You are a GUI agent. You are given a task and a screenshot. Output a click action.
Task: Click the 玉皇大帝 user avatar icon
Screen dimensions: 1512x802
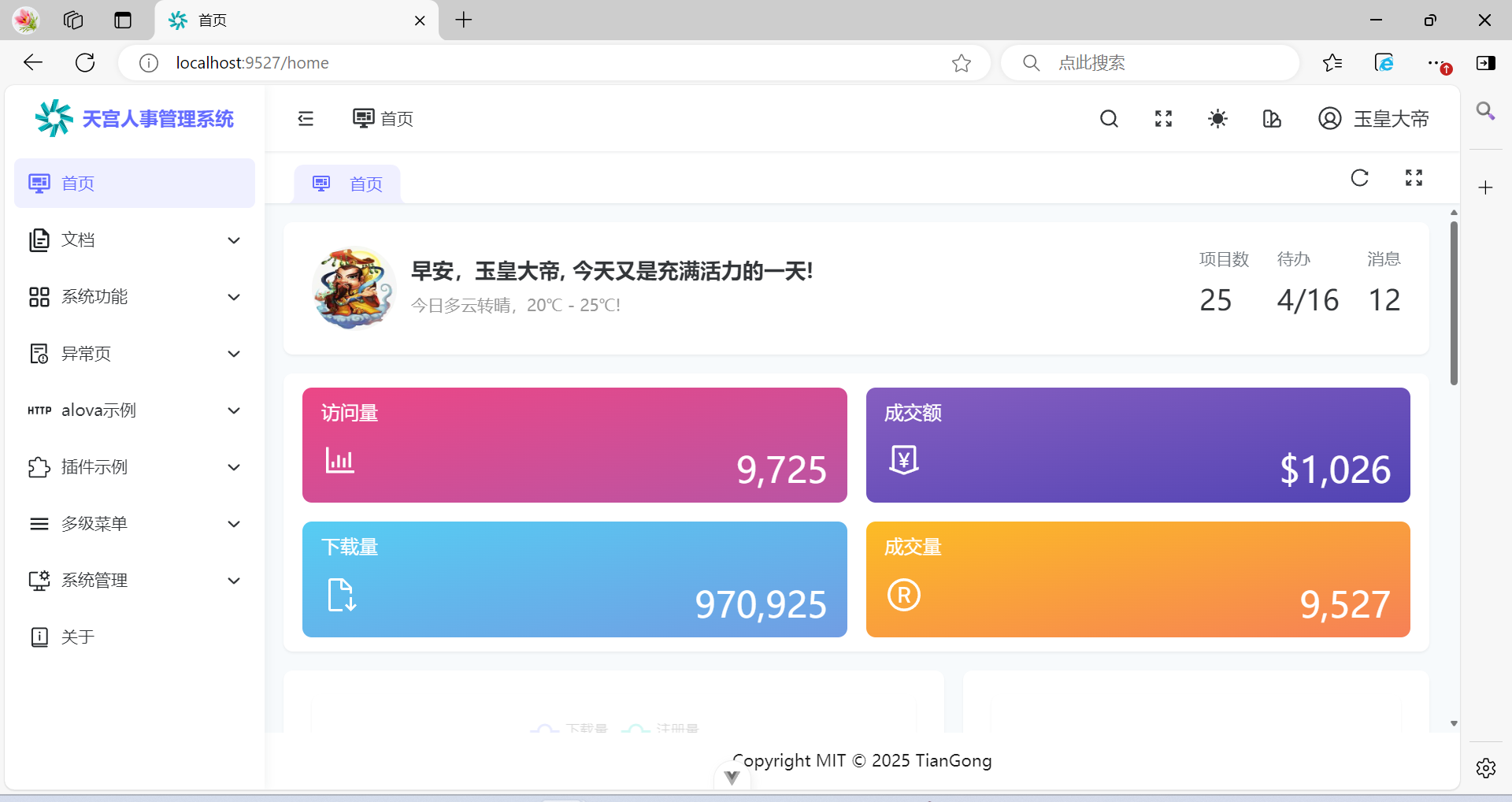coord(1330,118)
